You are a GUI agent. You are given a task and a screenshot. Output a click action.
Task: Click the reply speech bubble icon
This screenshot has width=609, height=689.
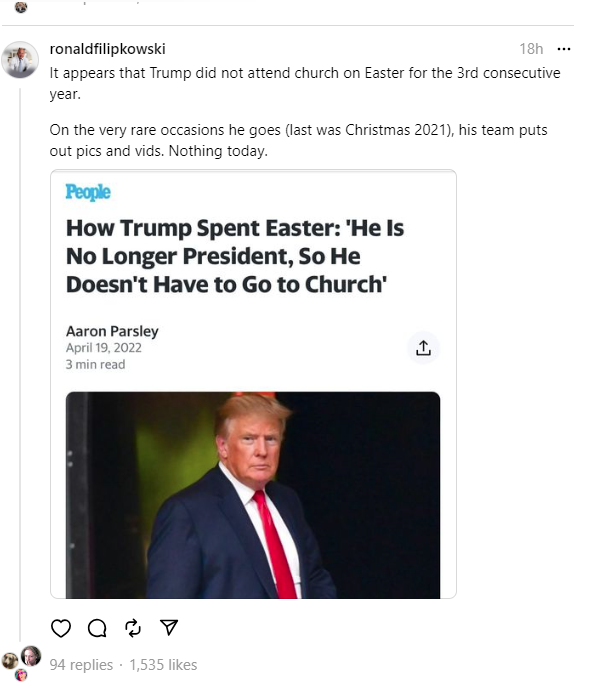coord(97,628)
